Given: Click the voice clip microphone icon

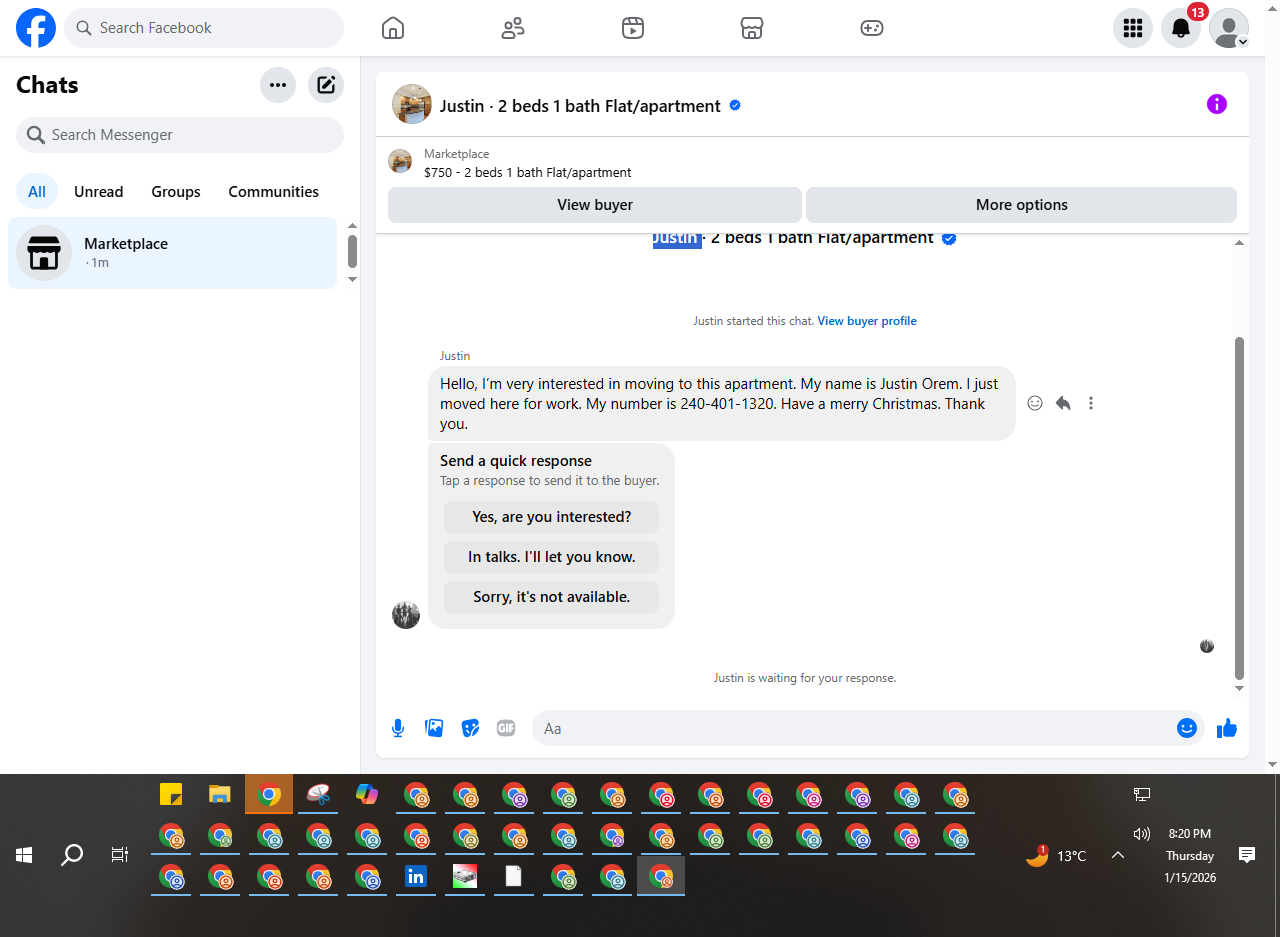Looking at the screenshot, I should (398, 728).
